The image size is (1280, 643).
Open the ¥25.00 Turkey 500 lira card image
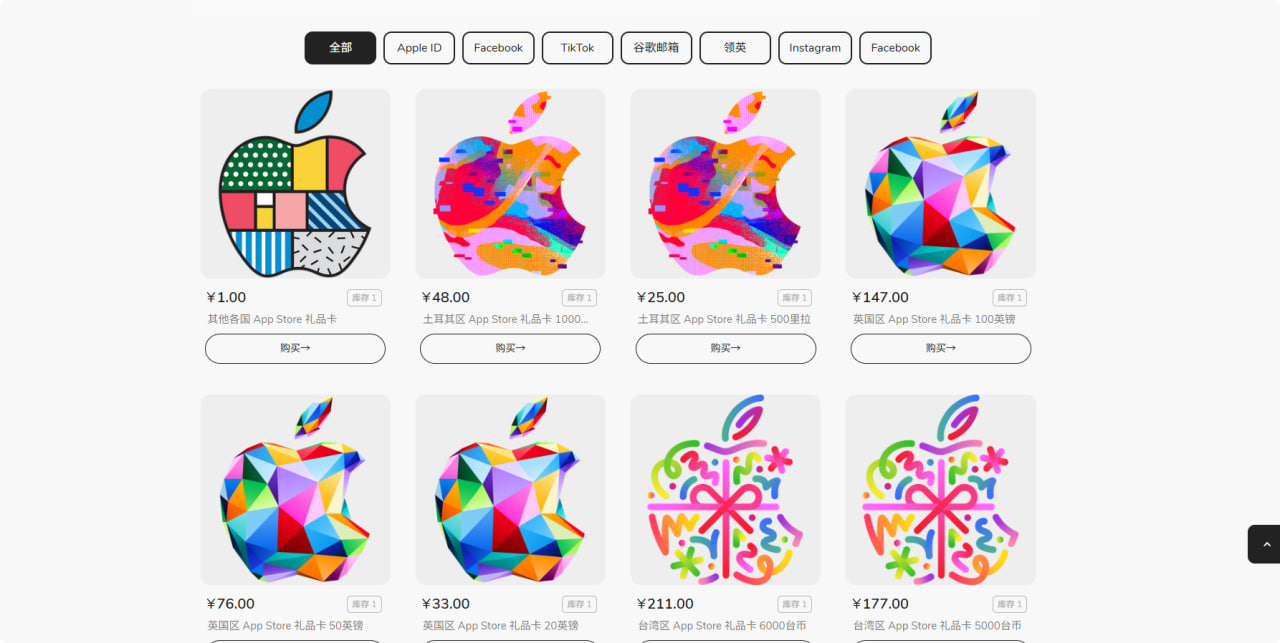725,183
